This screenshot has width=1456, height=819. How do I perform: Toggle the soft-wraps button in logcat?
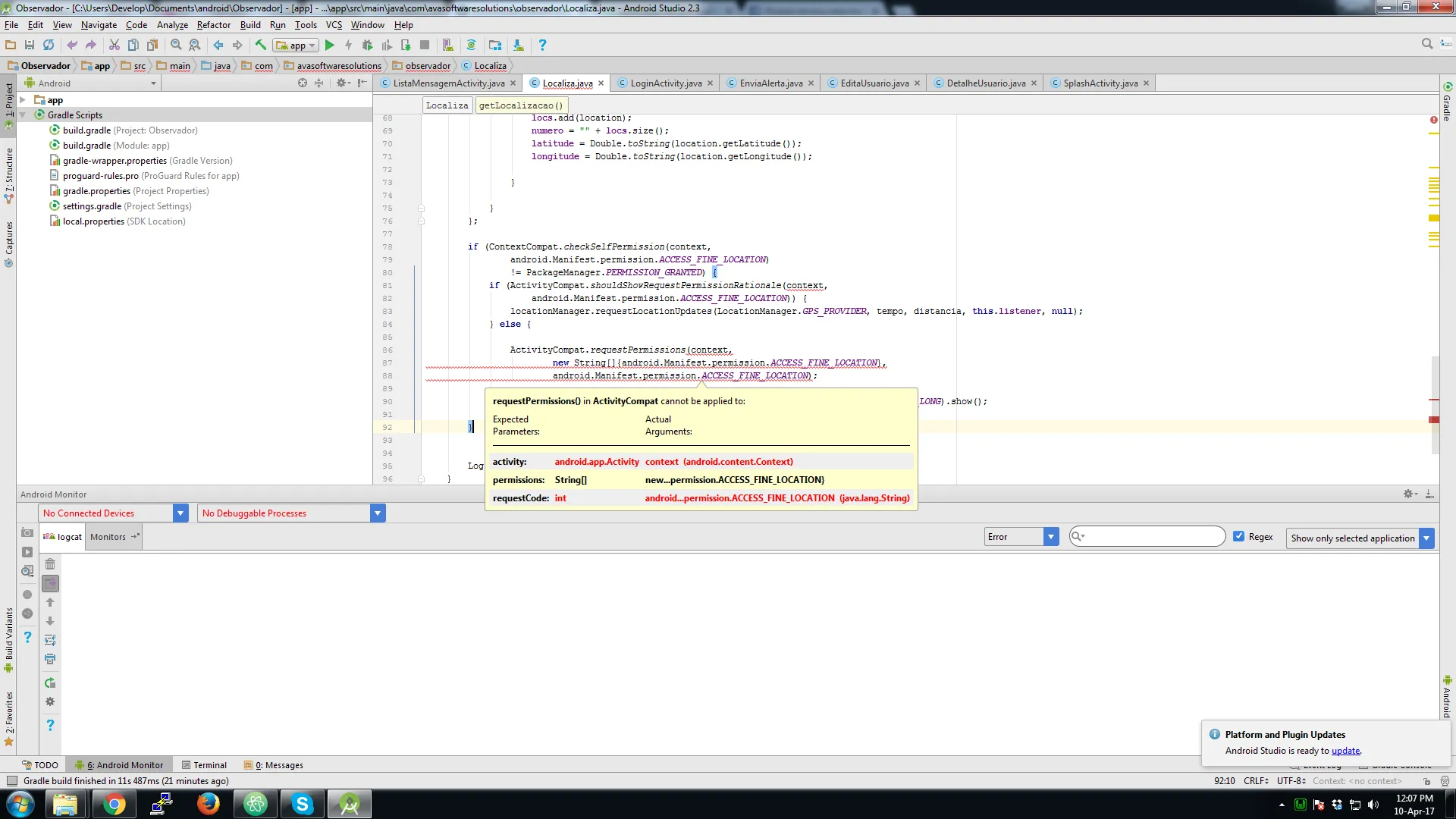[50, 640]
